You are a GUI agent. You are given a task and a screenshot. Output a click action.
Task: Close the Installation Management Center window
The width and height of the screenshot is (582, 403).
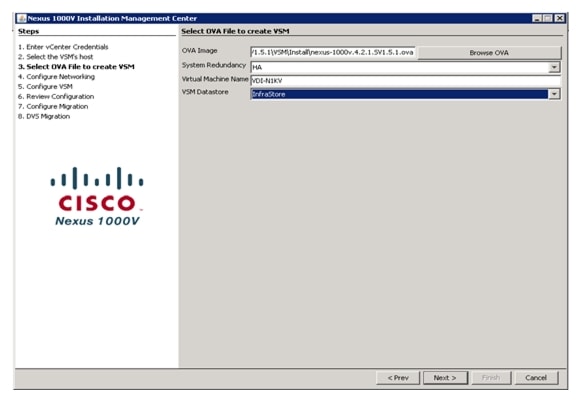point(559,18)
